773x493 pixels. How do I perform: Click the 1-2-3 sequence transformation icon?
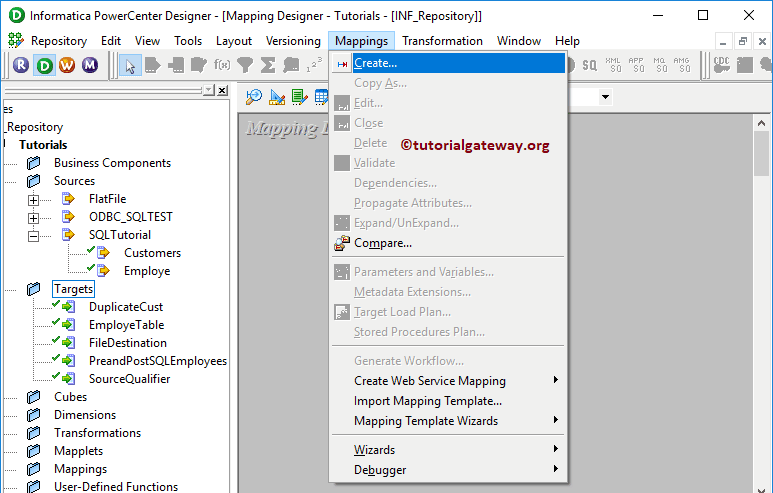point(314,65)
